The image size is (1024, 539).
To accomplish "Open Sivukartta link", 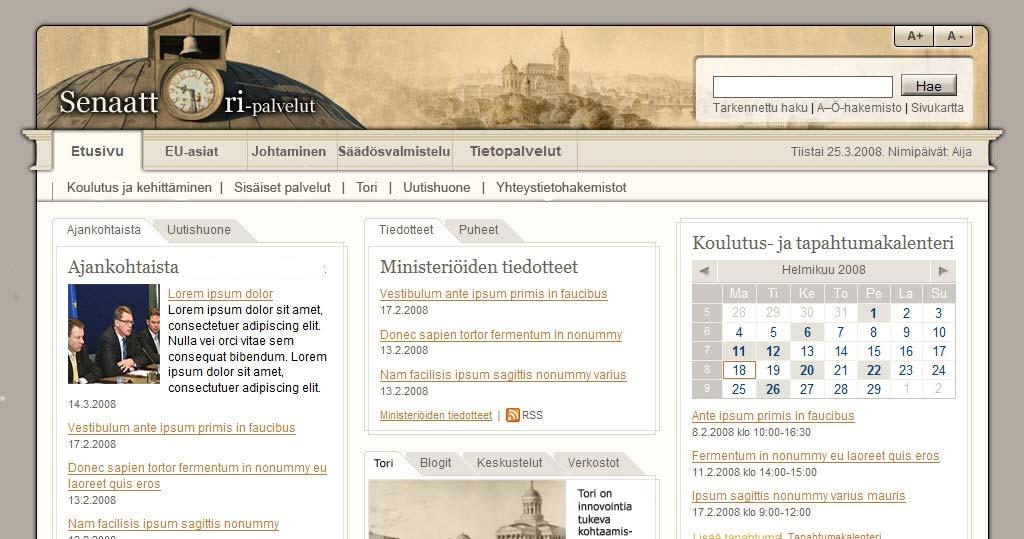I will (x=937, y=108).
